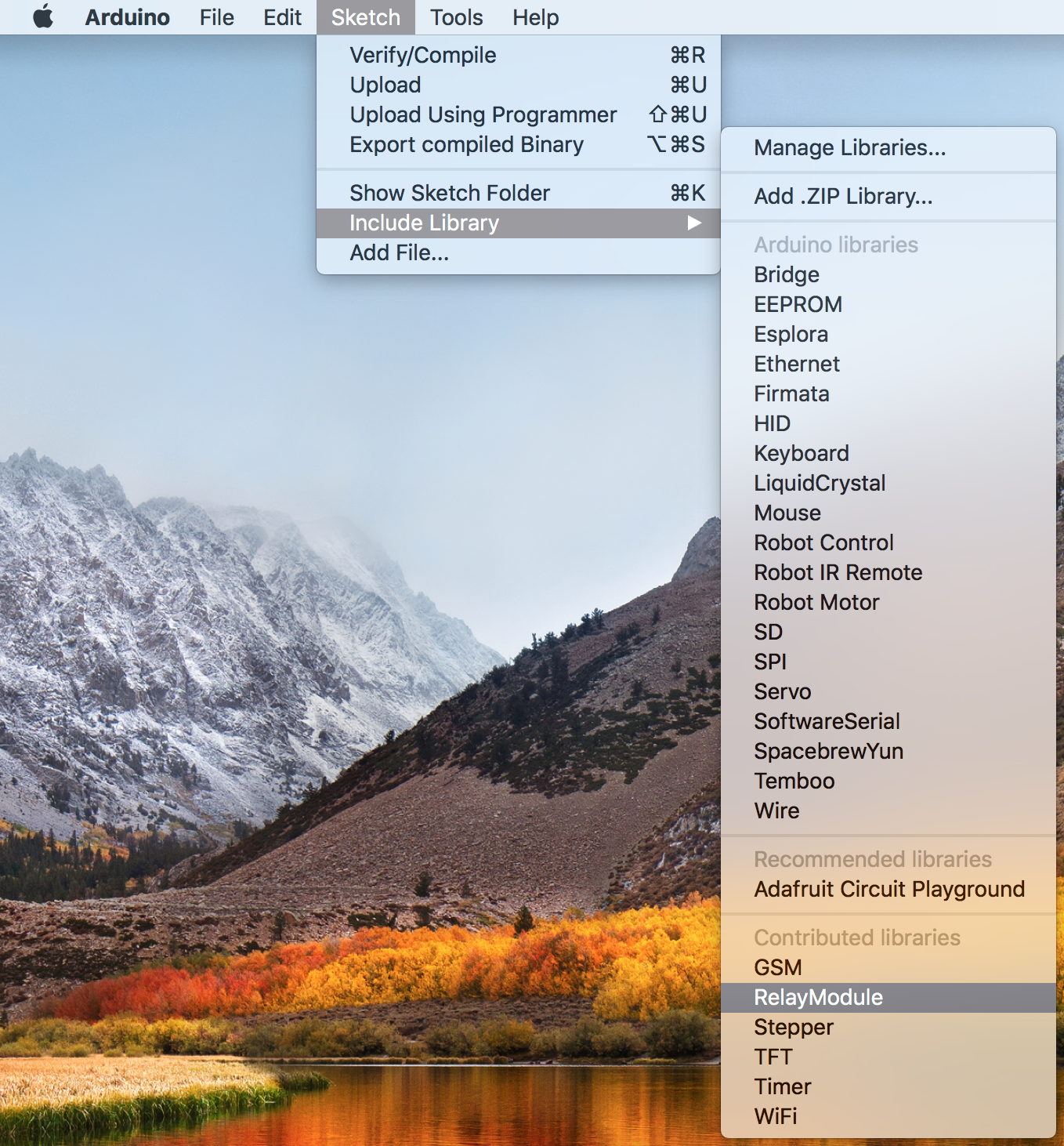
Task: Include the LiquidCrystal library
Action: (819, 483)
